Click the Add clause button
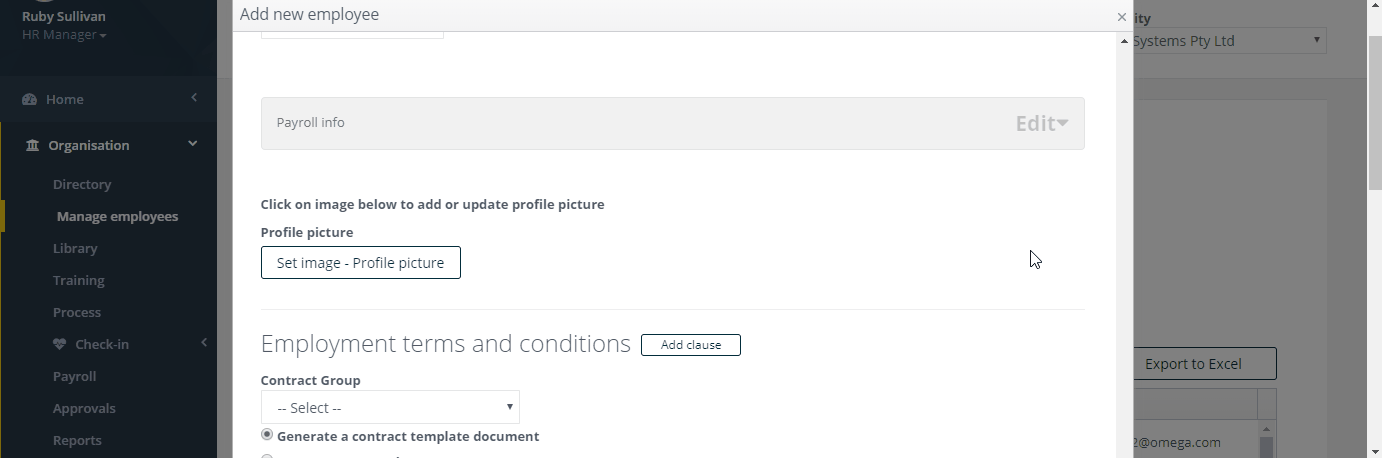 [691, 345]
